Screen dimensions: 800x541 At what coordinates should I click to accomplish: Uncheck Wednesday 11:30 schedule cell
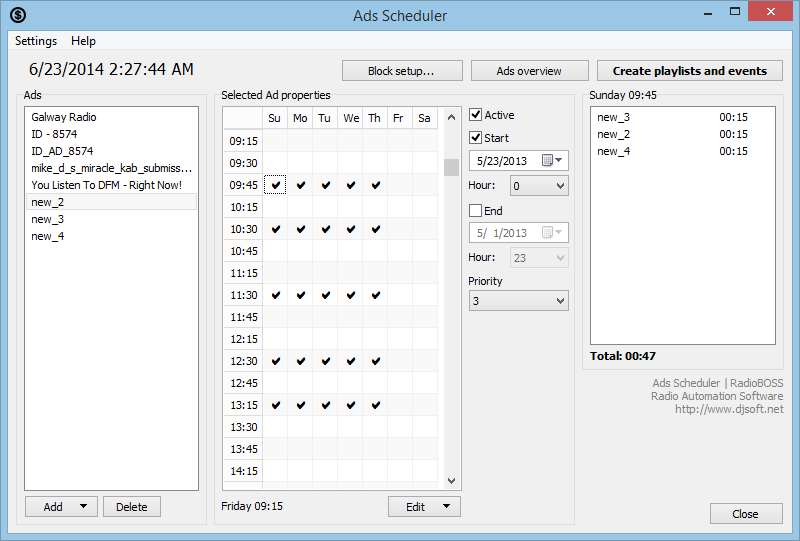pos(351,295)
